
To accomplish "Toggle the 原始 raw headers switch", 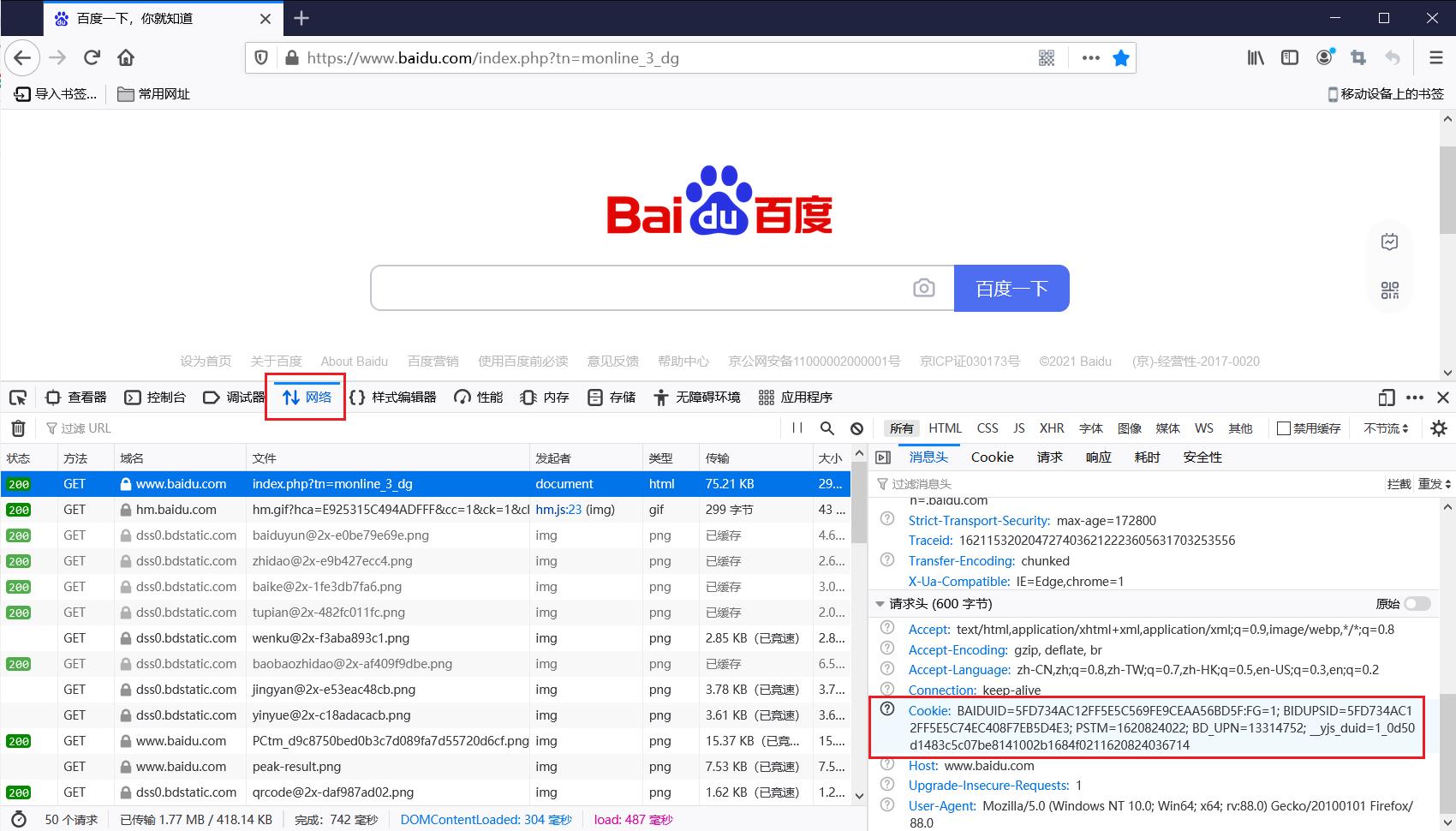I will 1417,604.
